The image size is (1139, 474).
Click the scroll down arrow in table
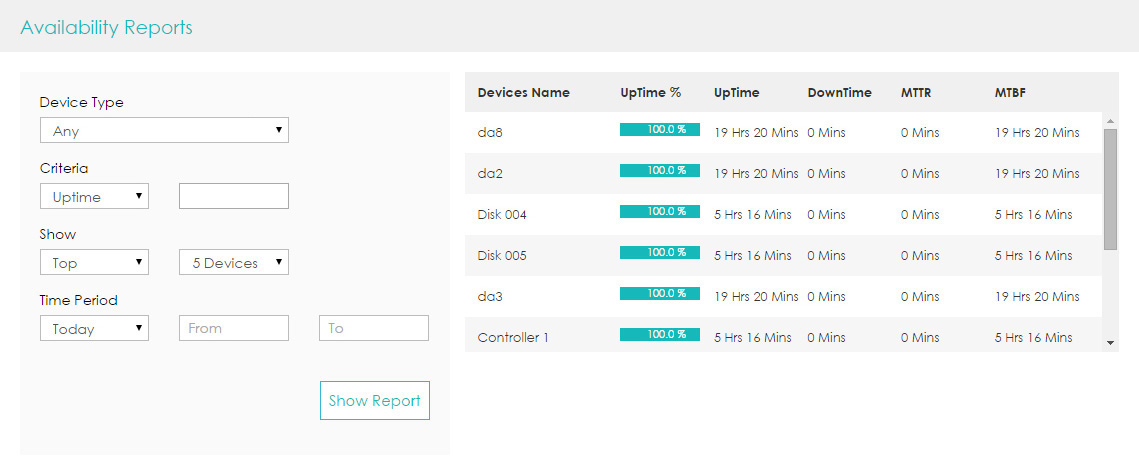[1110, 342]
